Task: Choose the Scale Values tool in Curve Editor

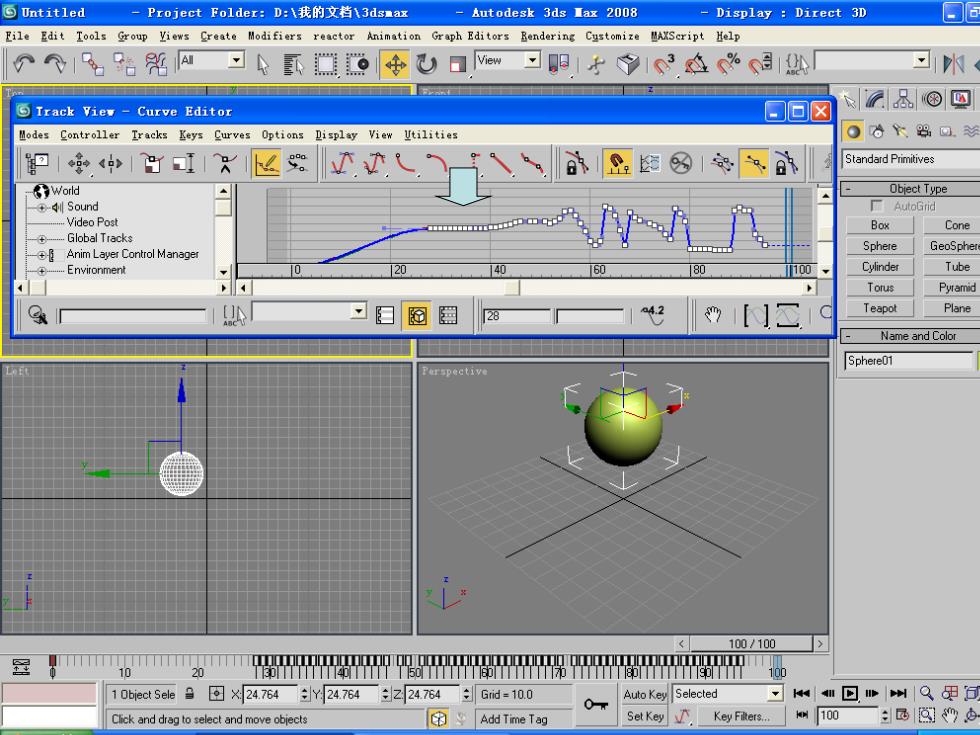Action: (x=184, y=164)
